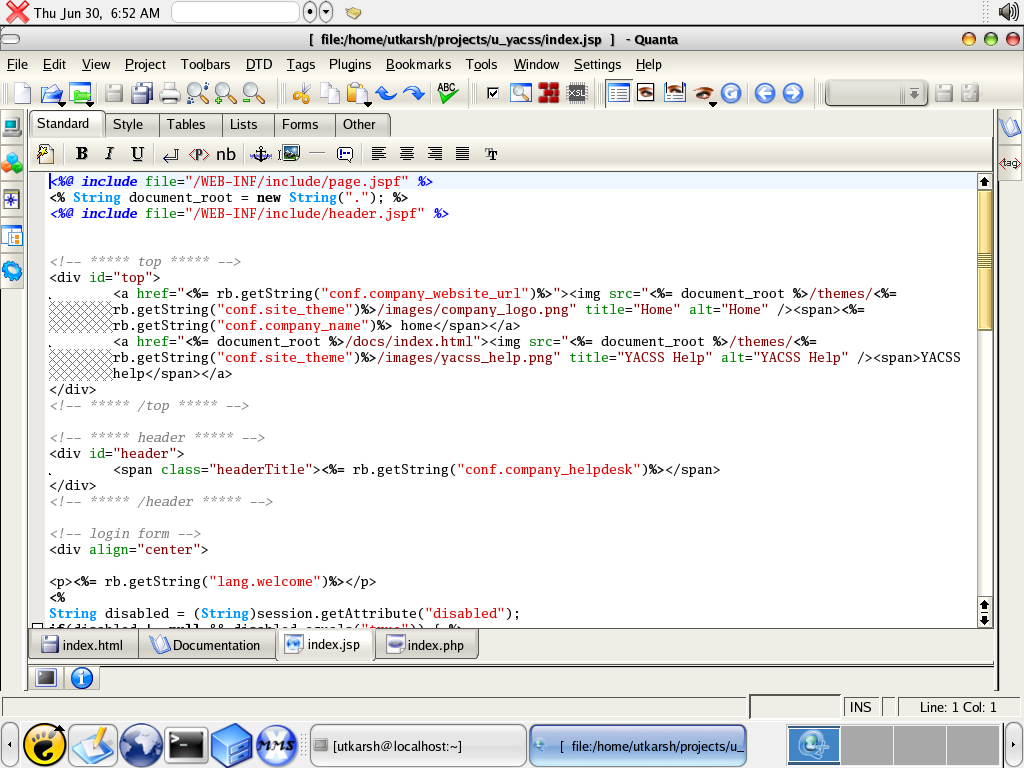
Task: Run the ABC spell check icon
Action: coord(447,93)
